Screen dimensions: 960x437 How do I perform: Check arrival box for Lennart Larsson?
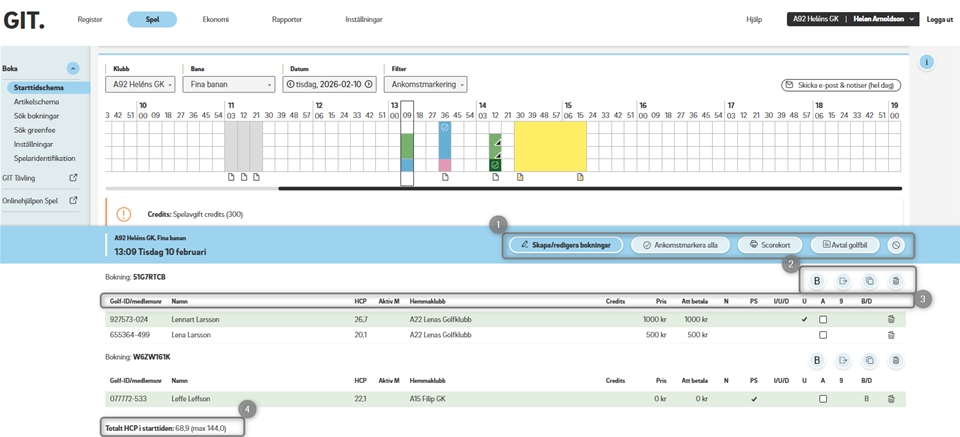click(822, 320)
